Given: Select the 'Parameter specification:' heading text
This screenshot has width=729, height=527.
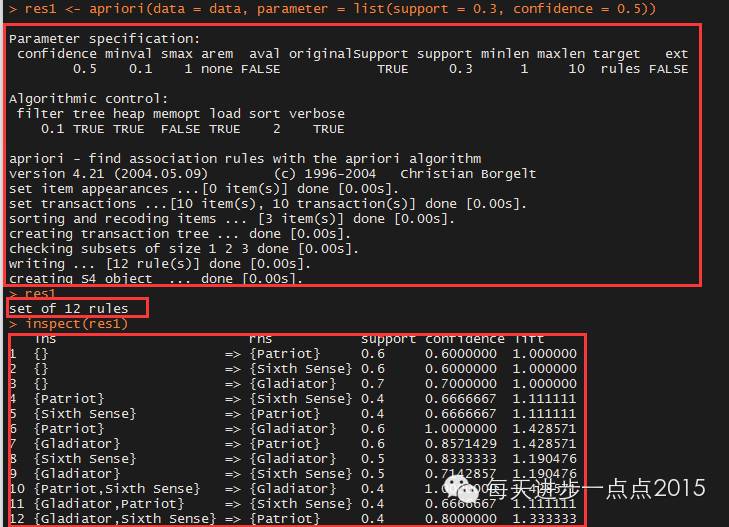Looking at the screenshot, I should coord(104,39).
